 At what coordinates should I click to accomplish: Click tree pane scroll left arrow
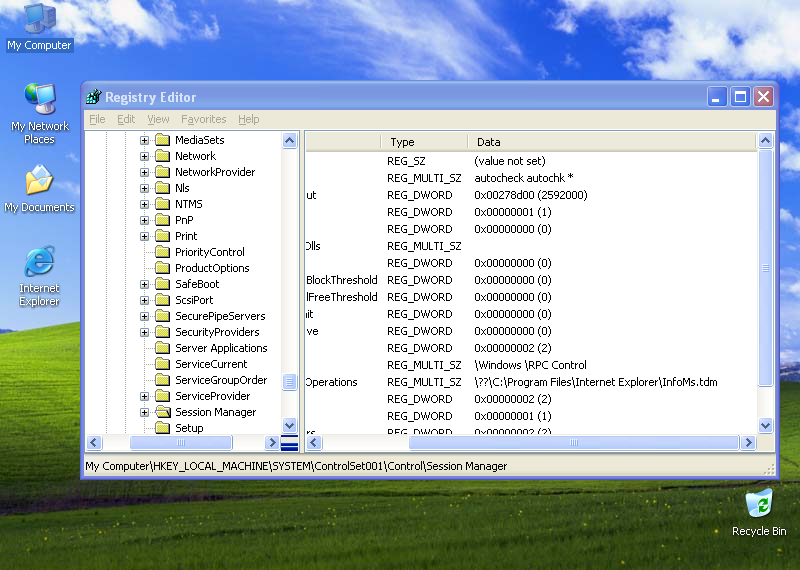click(94, 442)
